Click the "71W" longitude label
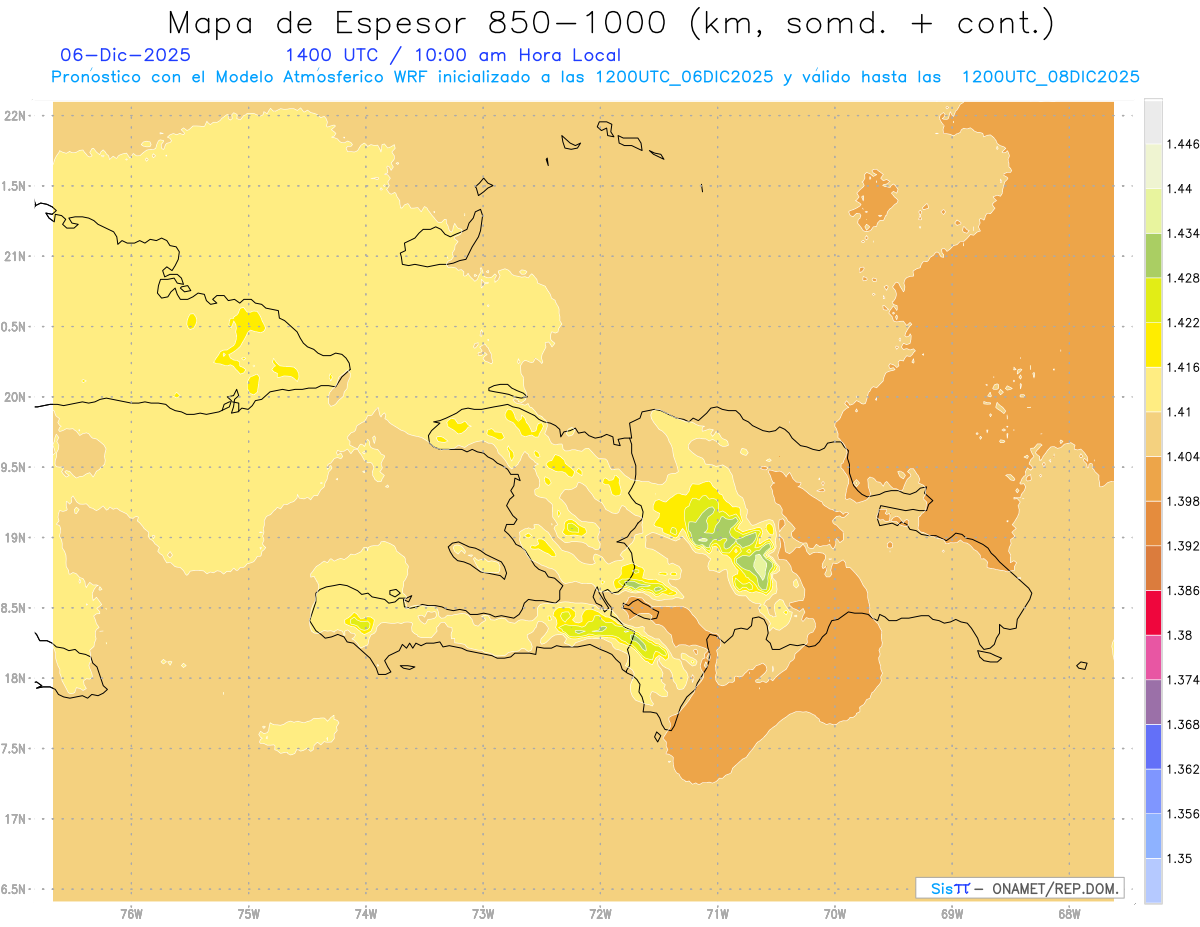This screenshot has height=927, width=1200. click(x=718, y=914)
